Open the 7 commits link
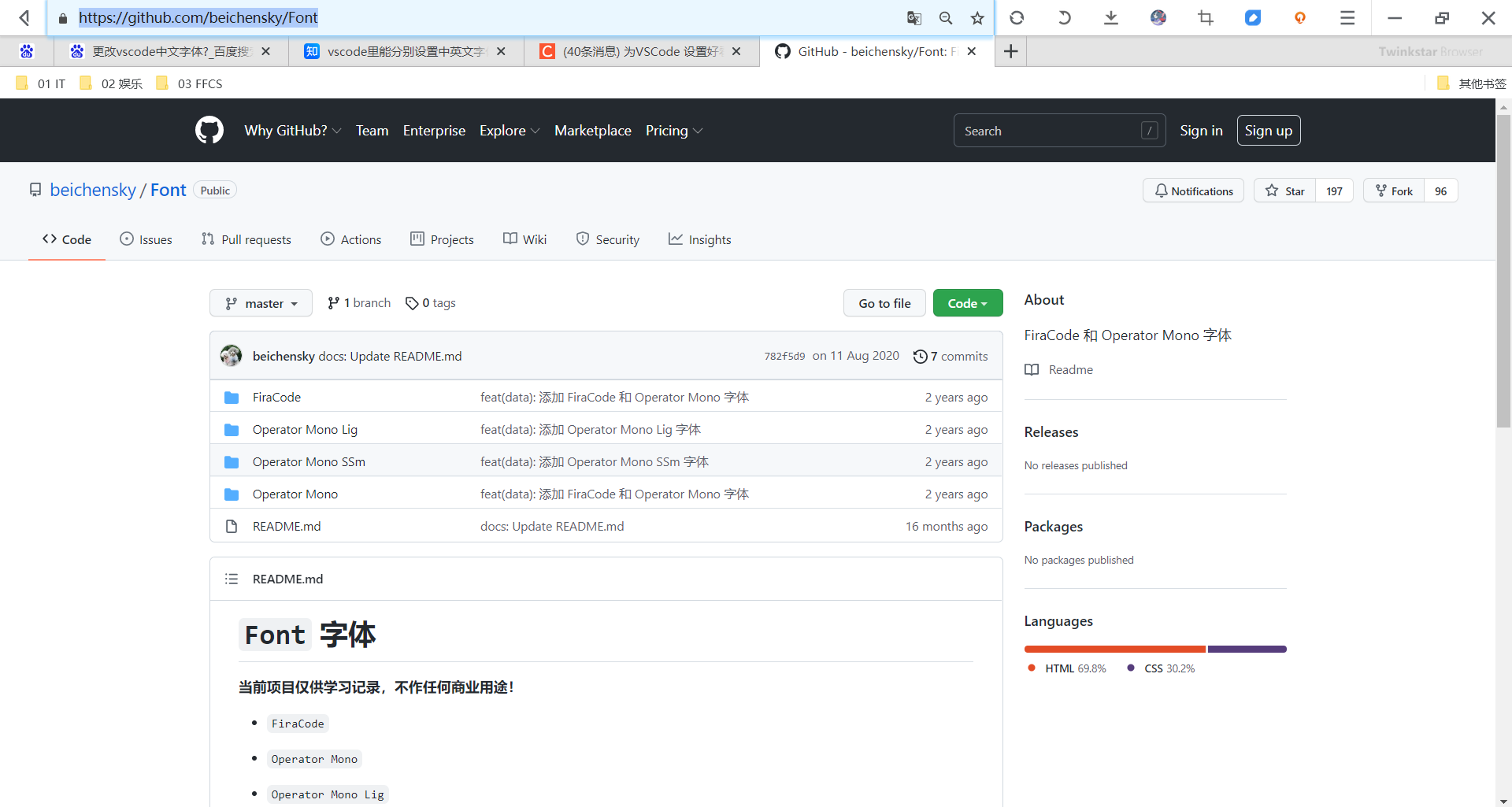This screenshot has height=807, width=1512. (951, 357)
